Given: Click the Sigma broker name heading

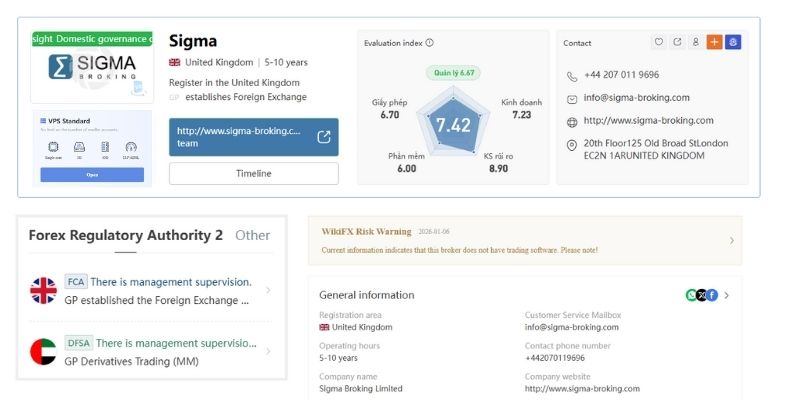Looking at the screenshot, I should tap(193, 41).
